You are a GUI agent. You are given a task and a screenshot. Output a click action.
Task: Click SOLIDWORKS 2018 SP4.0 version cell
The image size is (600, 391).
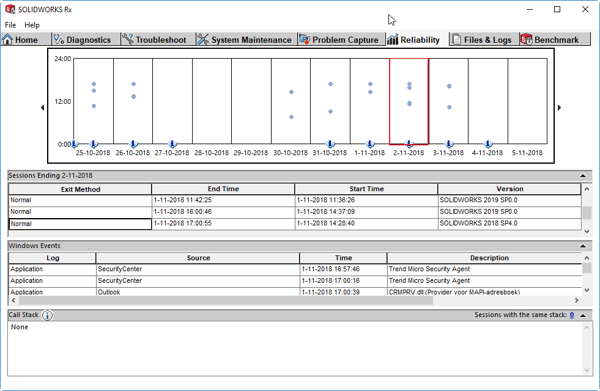(509, 223)
